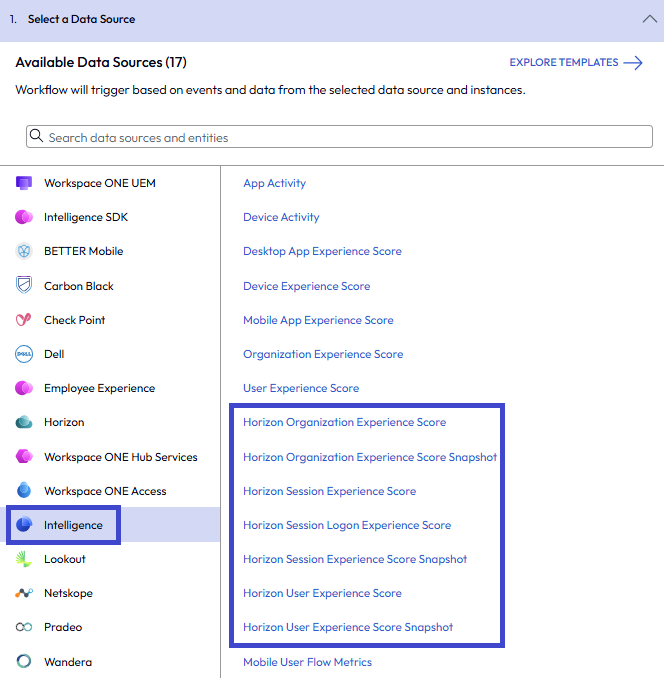Click the Lookout logo icon
This screenshot has width=664, height=678.
(x=24, y=559)
